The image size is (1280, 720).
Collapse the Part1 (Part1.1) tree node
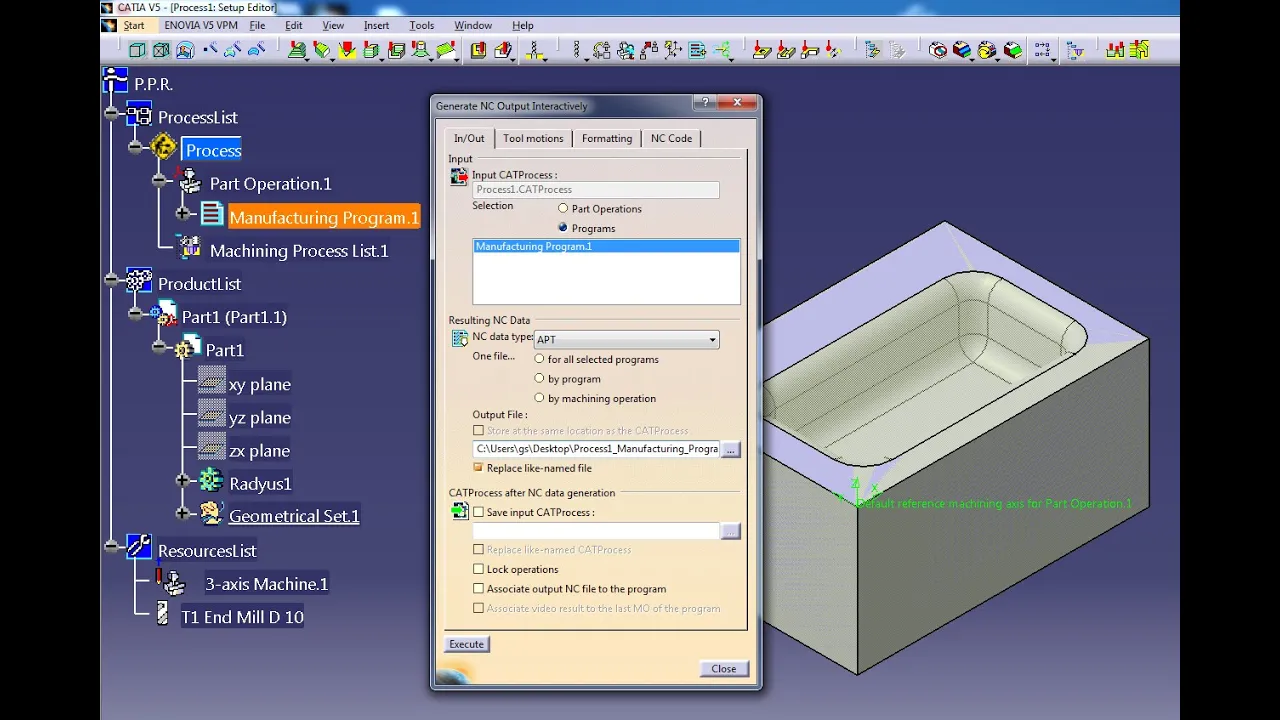(x=135, y=314)
